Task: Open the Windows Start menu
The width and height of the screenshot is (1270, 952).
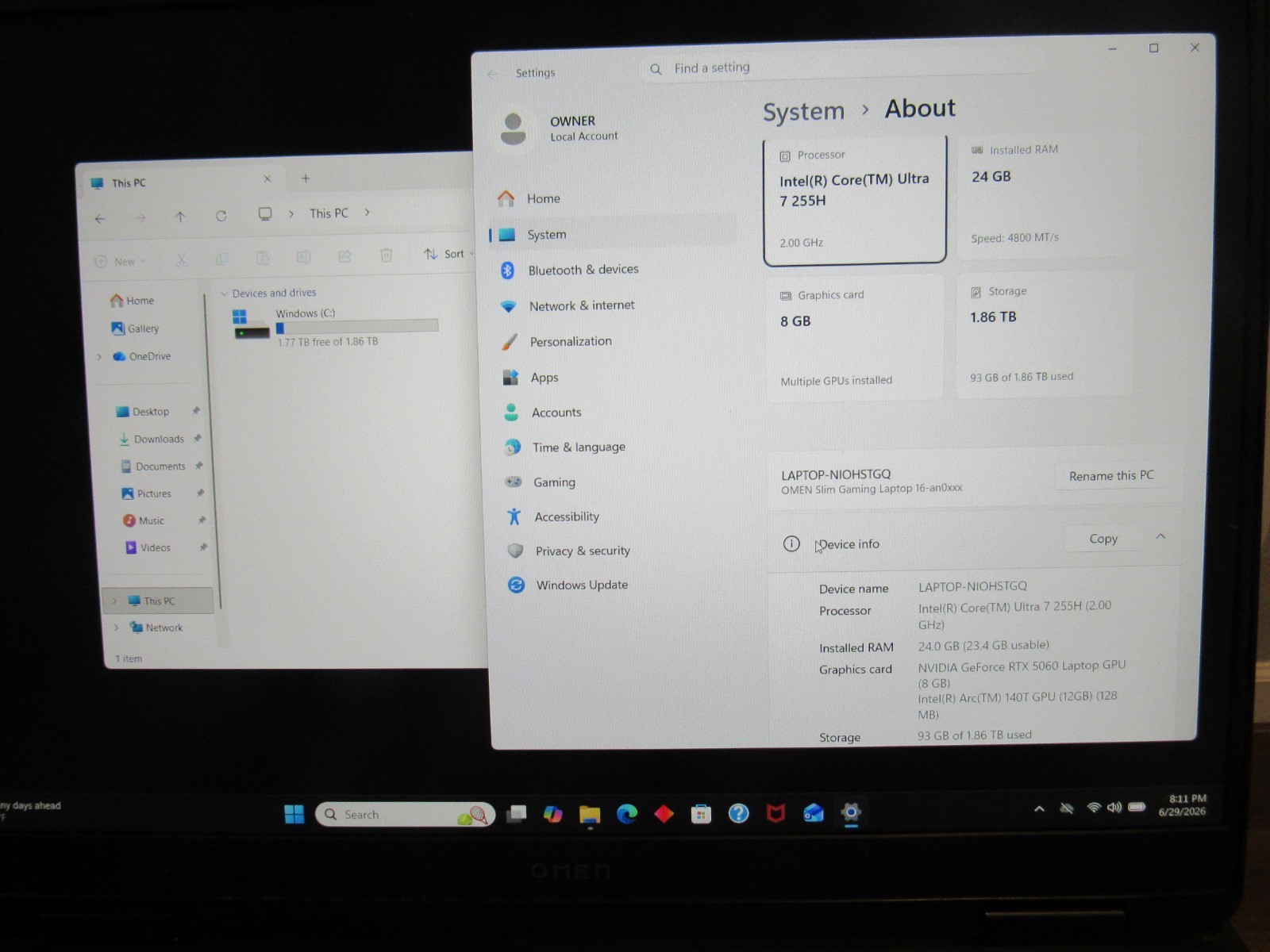Action: pos(294,814)
